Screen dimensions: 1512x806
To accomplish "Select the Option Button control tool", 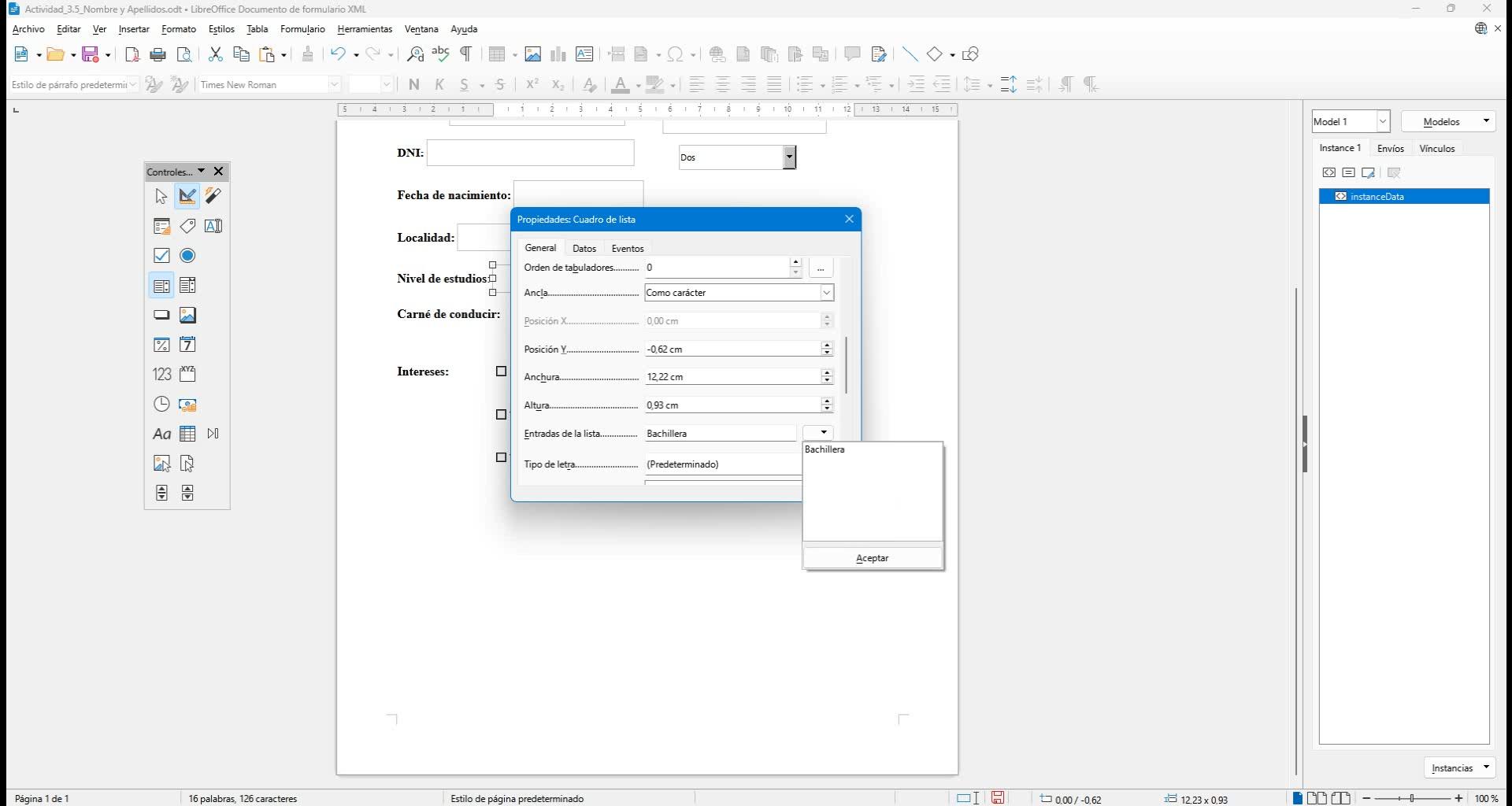I will [x=187, y=256].
